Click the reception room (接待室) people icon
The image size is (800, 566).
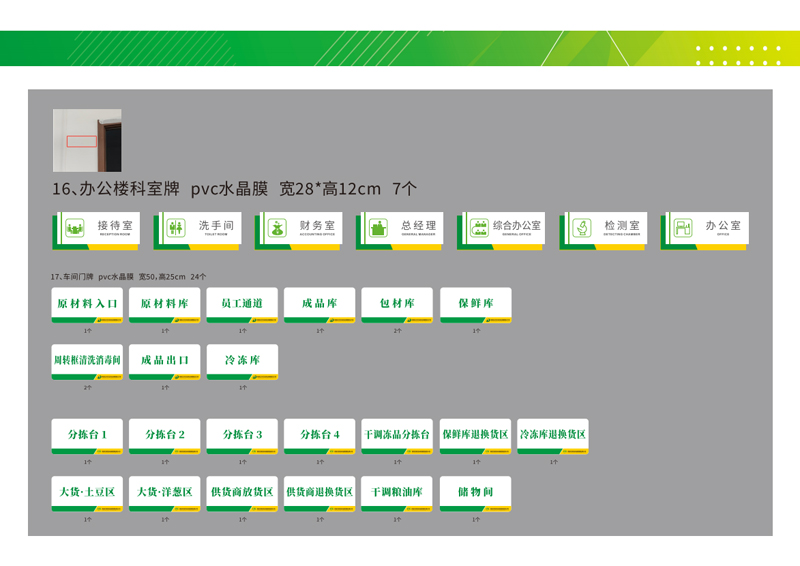(75, 228)
